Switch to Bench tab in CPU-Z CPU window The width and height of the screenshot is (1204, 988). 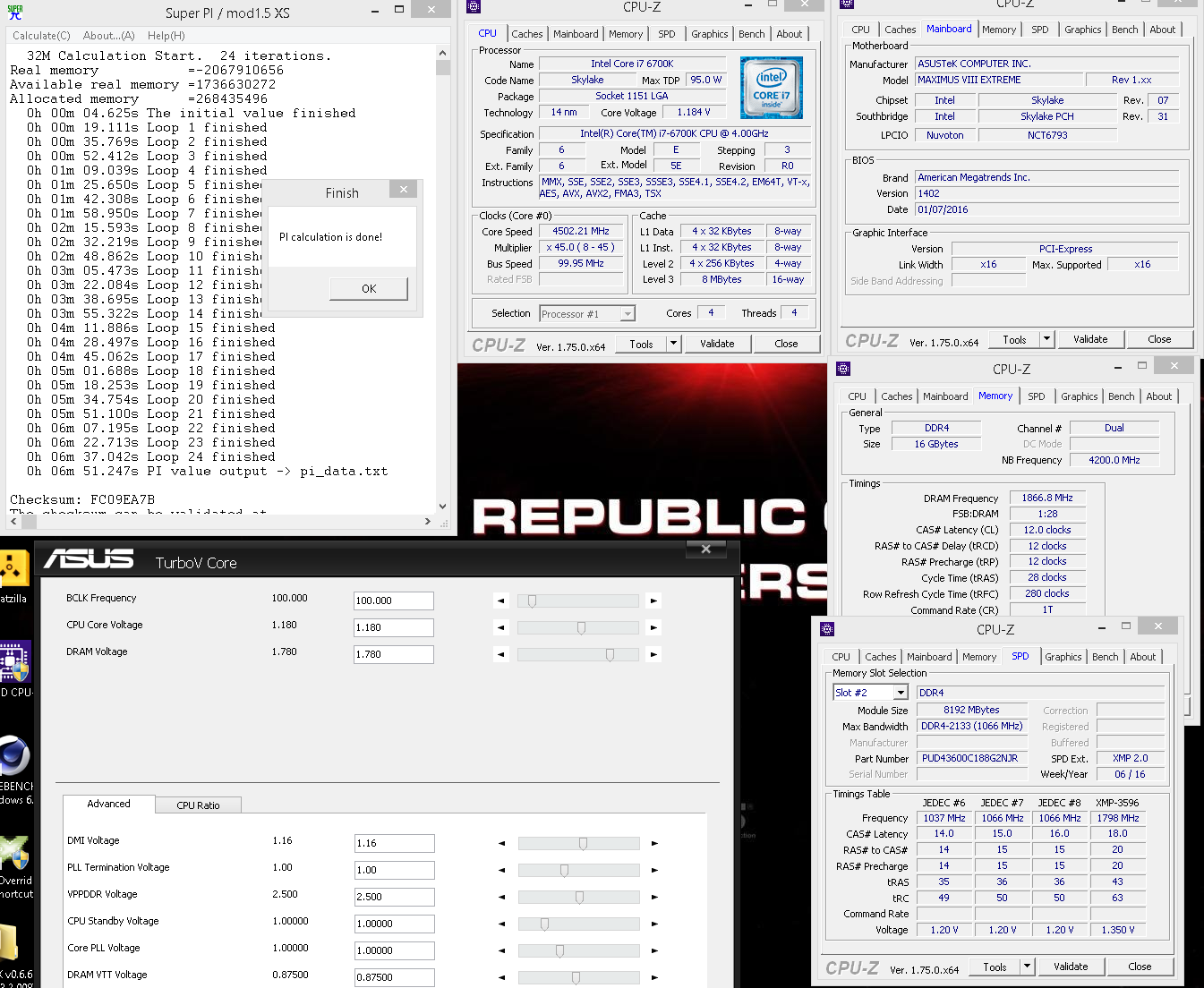click(752, 34)
